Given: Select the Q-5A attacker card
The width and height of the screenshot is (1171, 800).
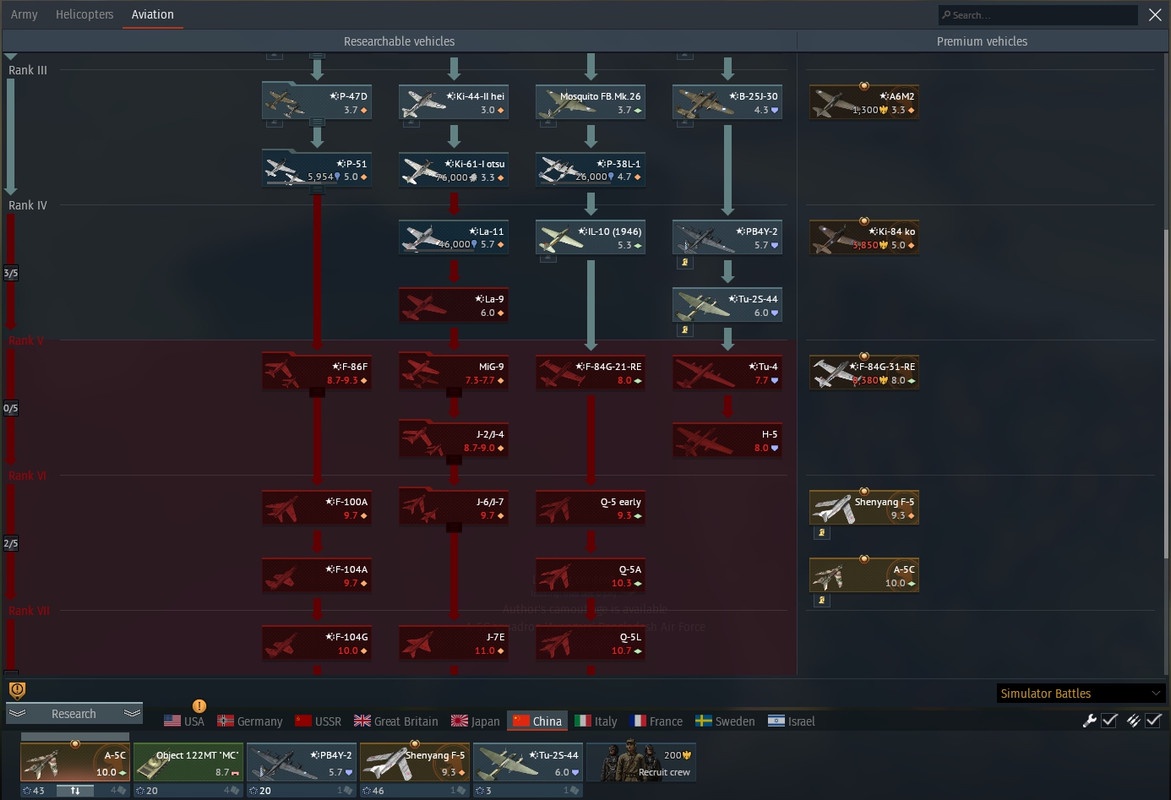Looking at the screenshot, I should [590, 575].
